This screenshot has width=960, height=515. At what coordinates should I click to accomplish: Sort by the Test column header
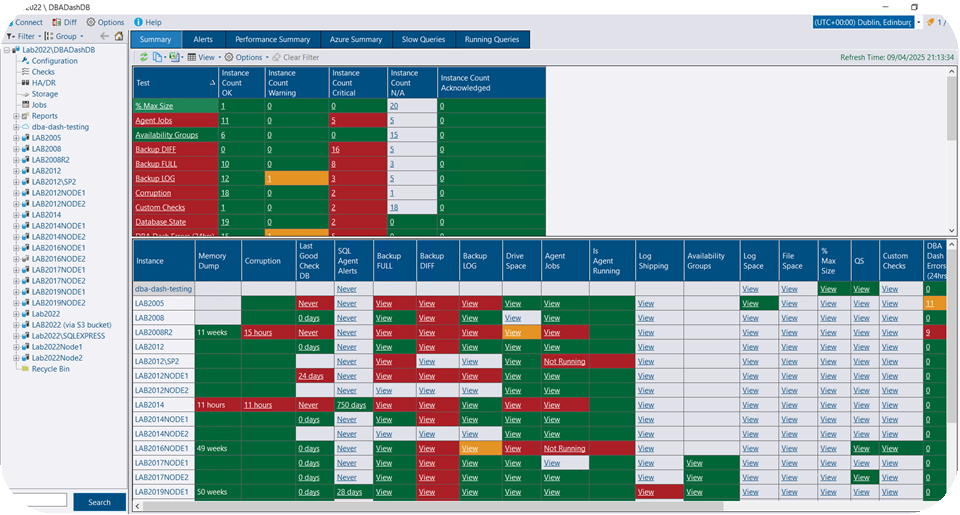pos(176,83)
